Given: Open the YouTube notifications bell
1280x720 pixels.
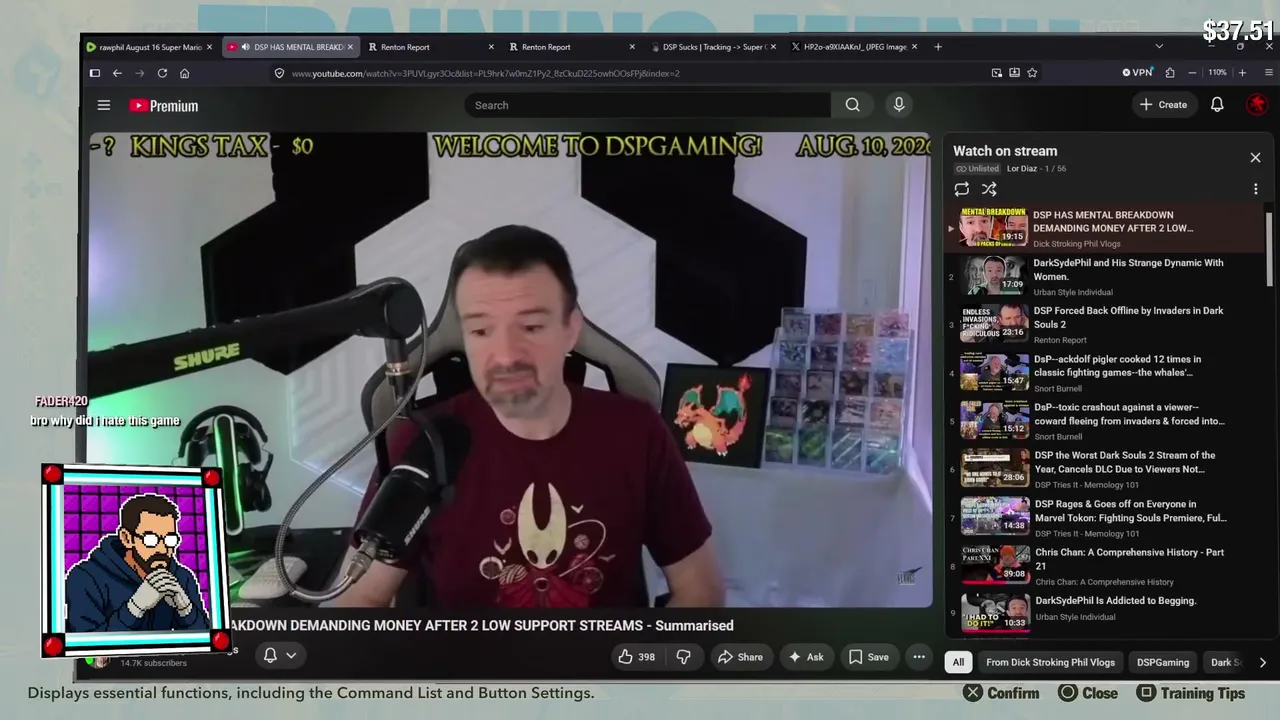Looking at the screenshot, I should (1217, 105).
